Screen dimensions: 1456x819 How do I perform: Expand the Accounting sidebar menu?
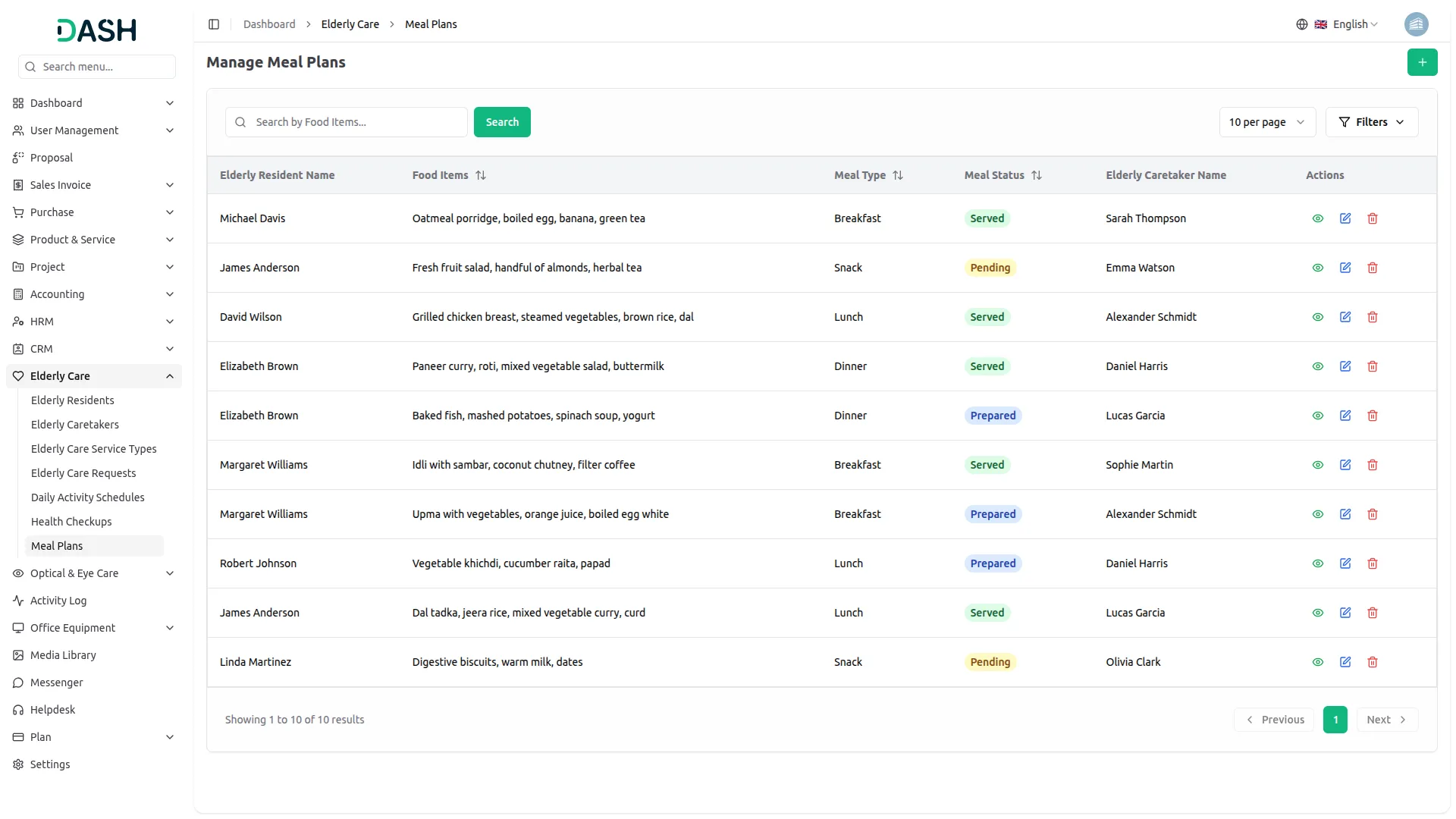[94, 294]
